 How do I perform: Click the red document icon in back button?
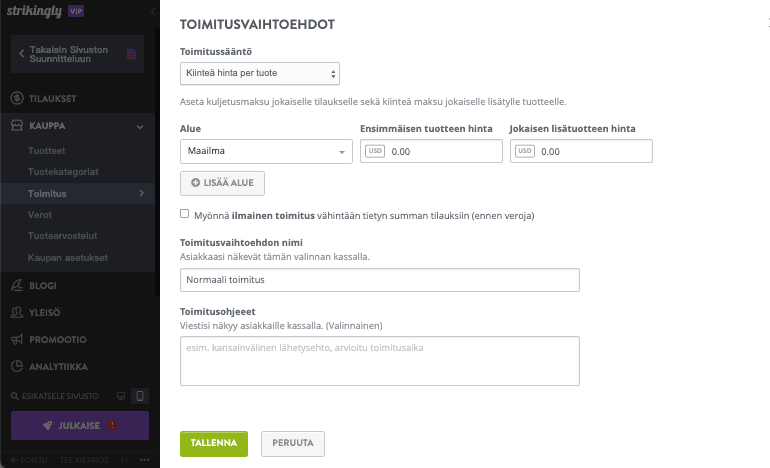131,54
